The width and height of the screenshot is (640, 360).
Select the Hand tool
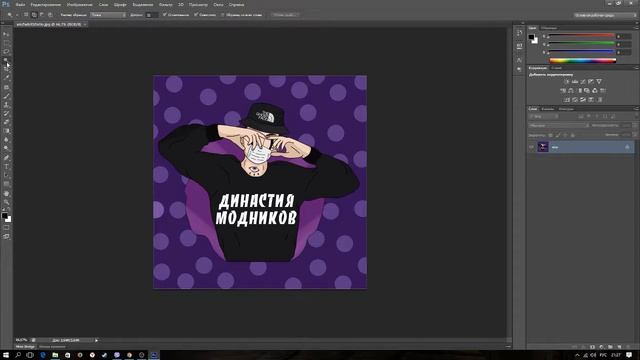pos(6,194)
